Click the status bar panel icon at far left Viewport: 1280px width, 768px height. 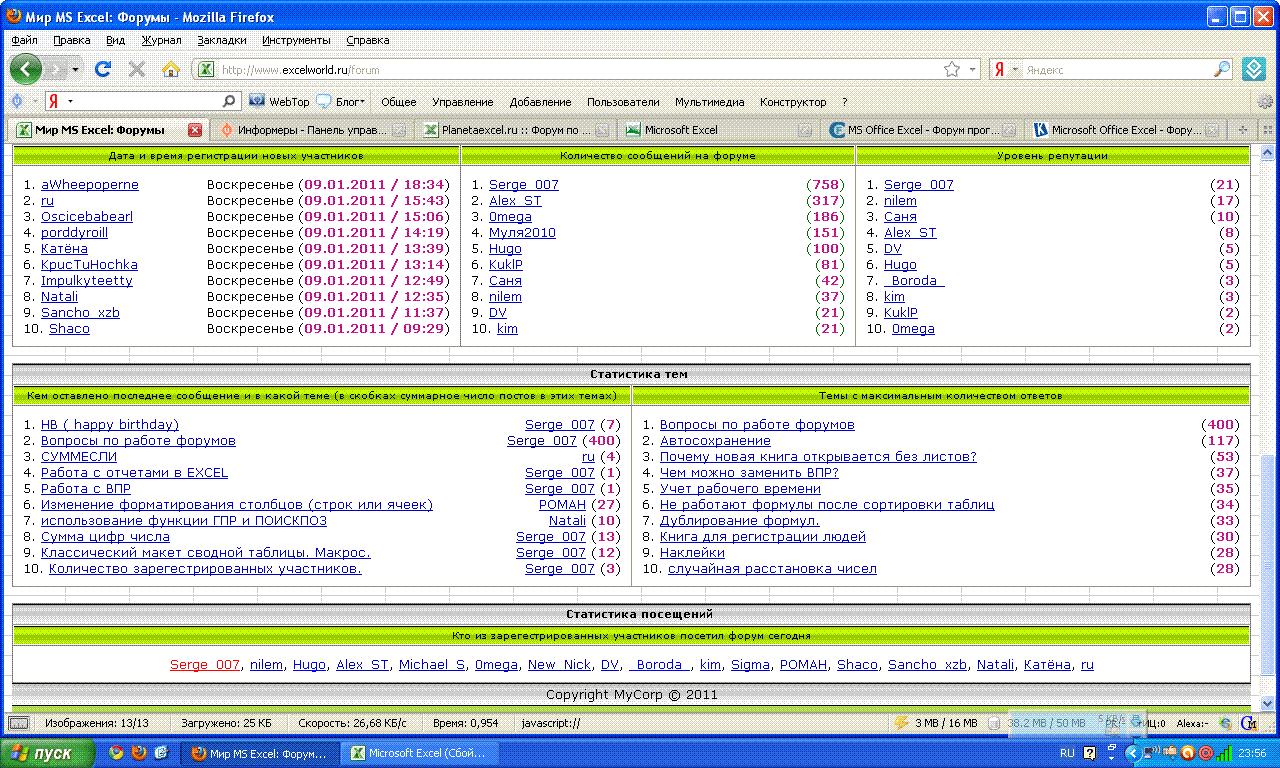[x=18, y=722]
